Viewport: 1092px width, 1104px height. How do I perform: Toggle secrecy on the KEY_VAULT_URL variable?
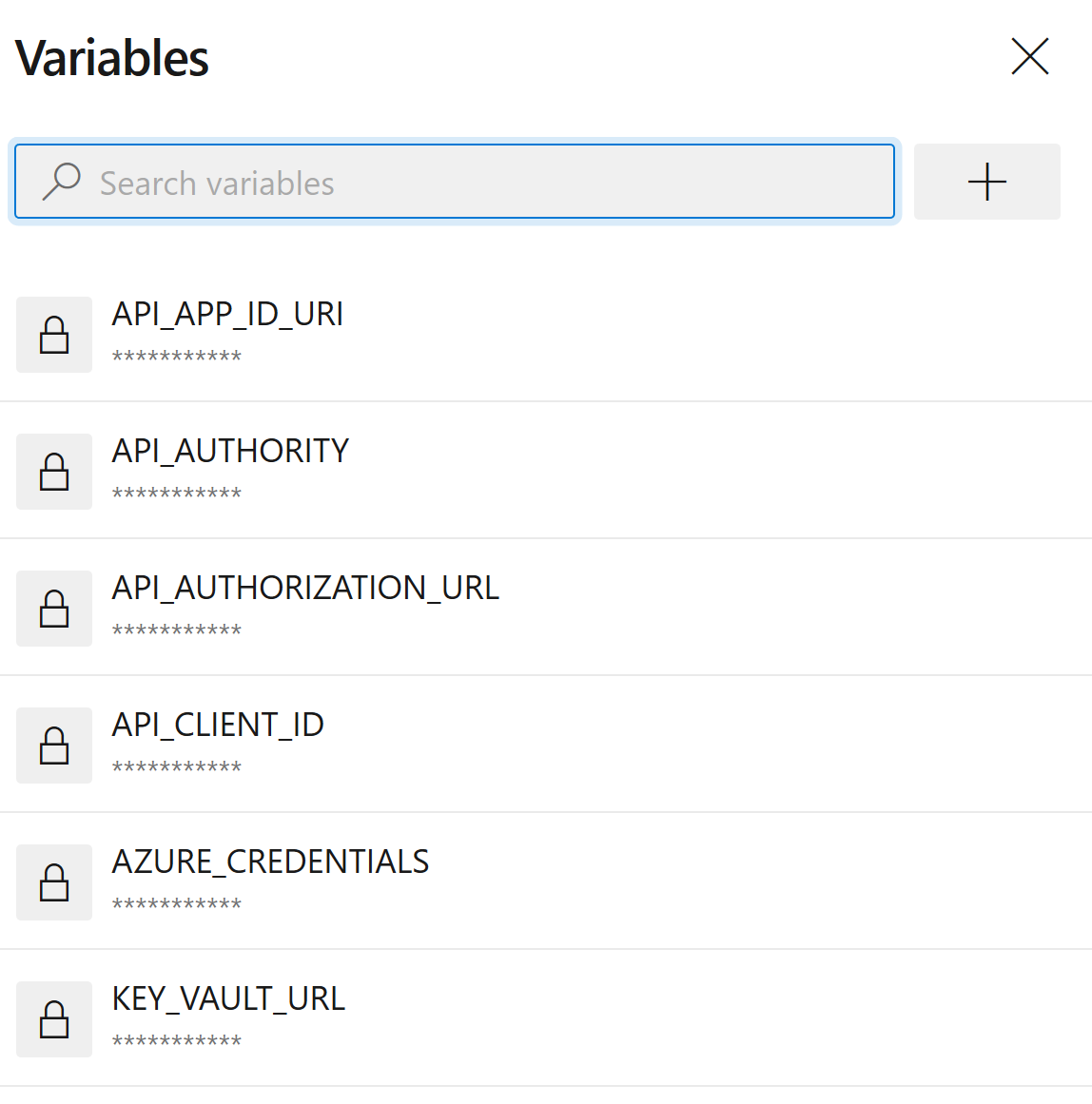54,1018
